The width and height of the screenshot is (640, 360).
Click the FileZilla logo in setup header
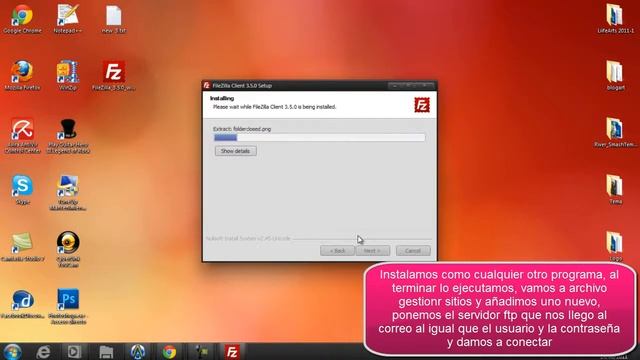tap(422, 105)
